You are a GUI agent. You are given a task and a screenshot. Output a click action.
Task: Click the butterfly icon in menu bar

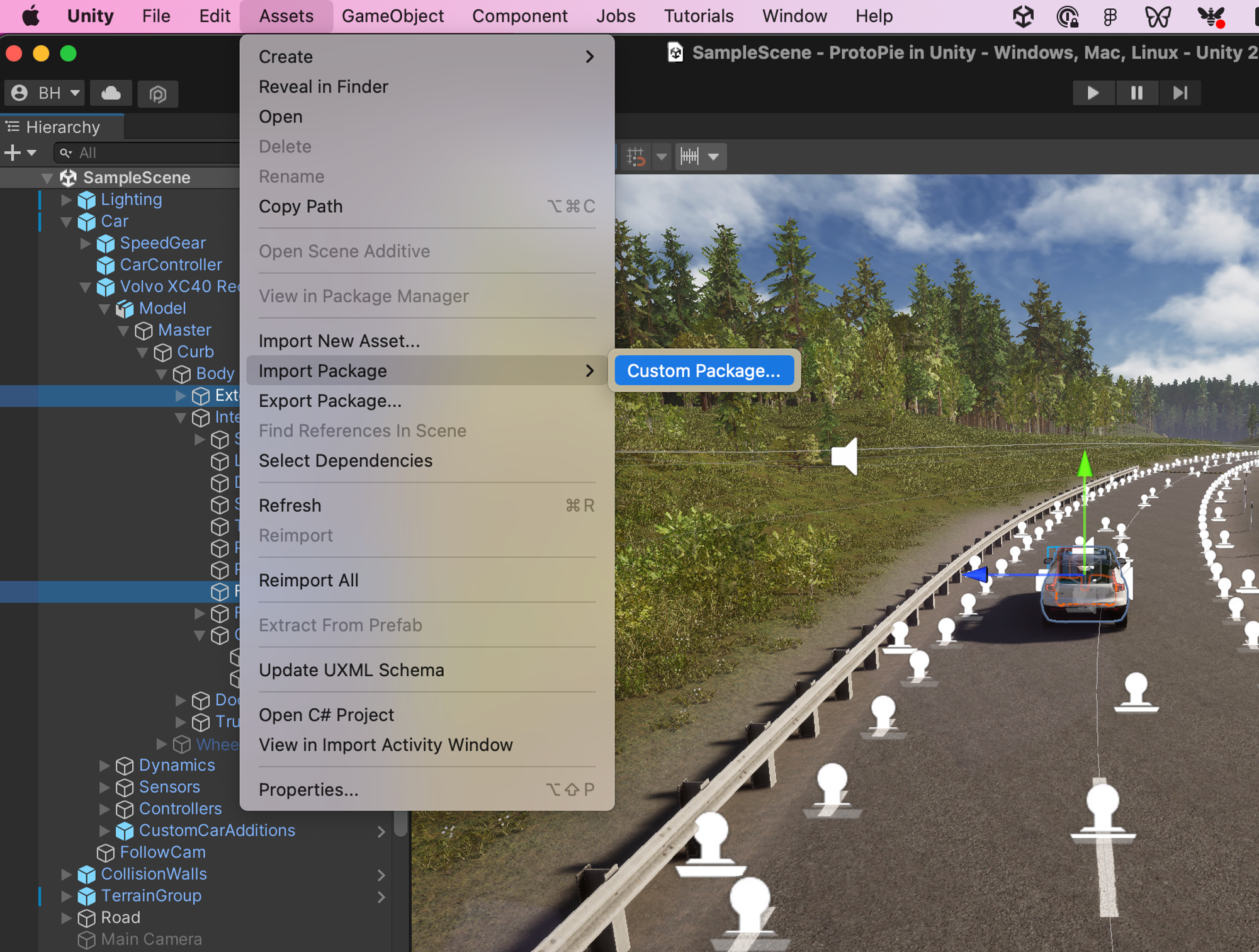[1157, 16]
